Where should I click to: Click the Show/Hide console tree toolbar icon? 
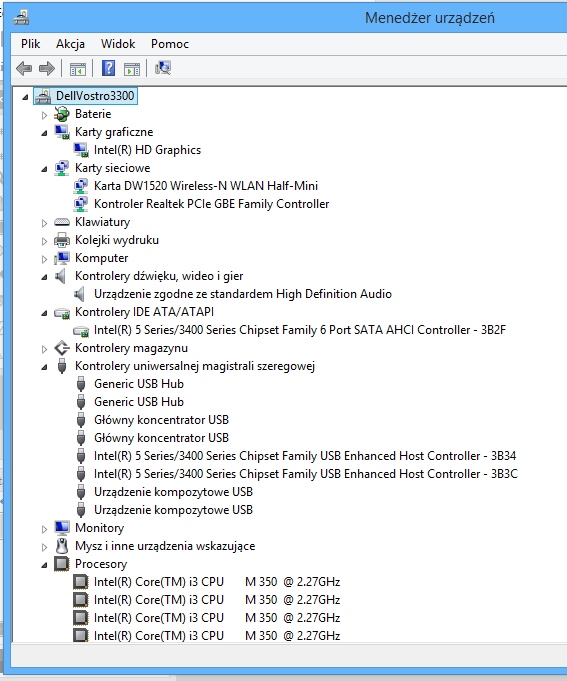(78, 69)
